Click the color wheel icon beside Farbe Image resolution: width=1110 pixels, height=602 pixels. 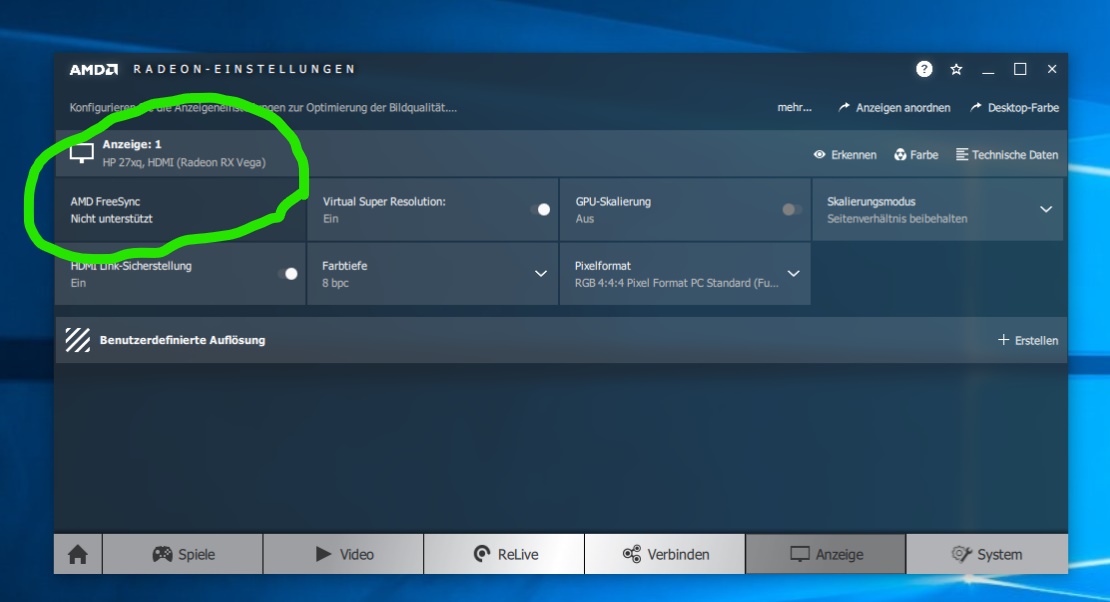pyautogui.click(x=900, y=154)
